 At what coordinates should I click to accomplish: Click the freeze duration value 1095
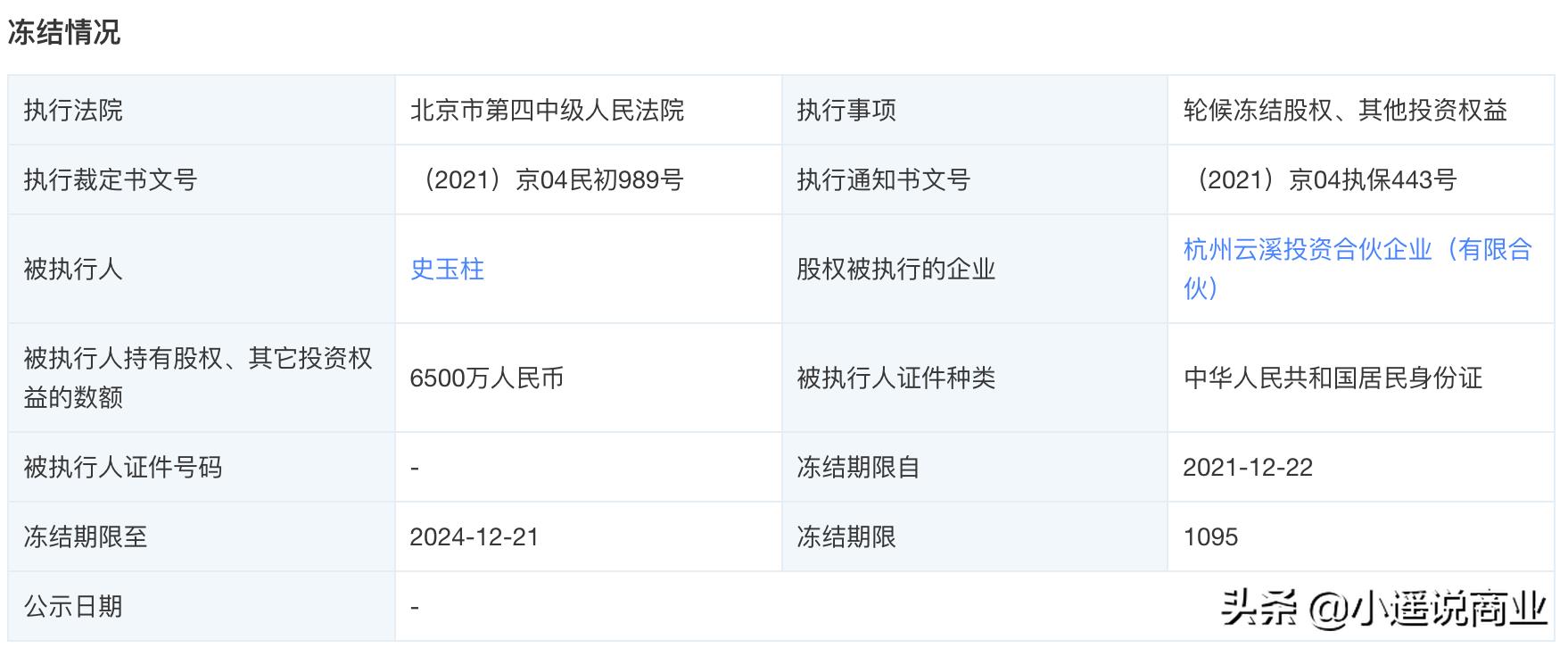click(x=1210, y=536)
